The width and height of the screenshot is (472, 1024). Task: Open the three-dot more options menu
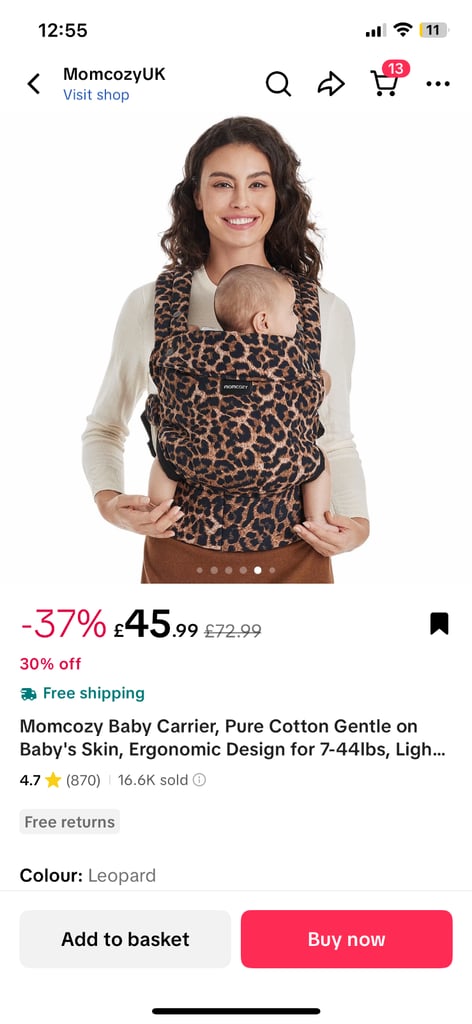coord(437,84)
